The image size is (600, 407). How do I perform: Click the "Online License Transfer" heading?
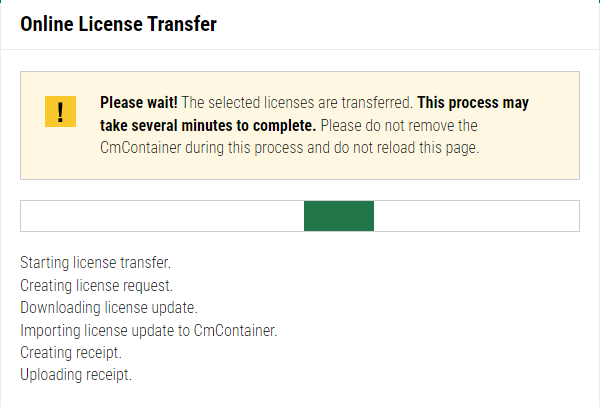(118, 24)
